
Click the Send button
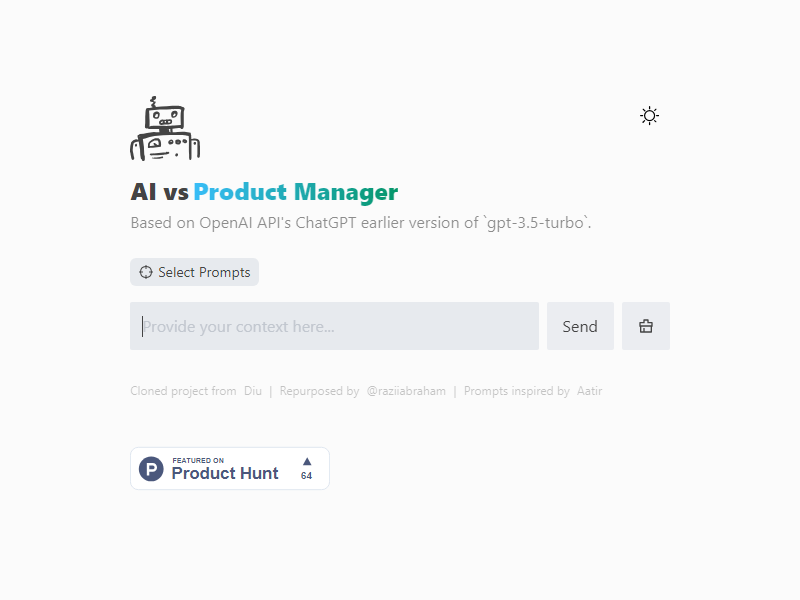(x=580, y=326)
